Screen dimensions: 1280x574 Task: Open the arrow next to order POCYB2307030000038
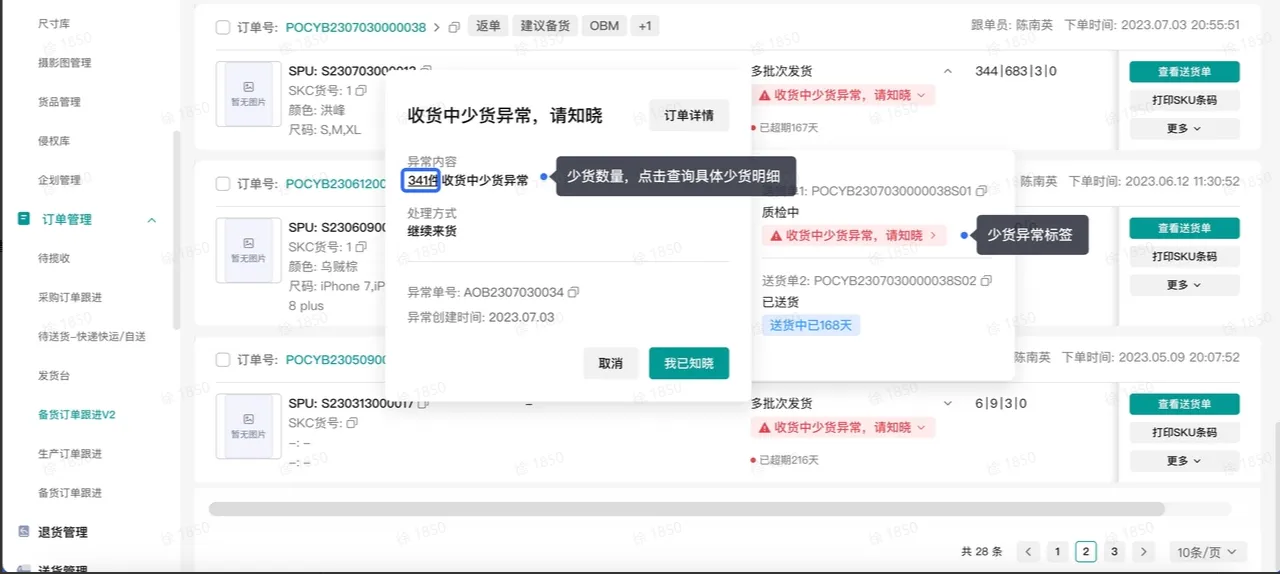[436, 27]
